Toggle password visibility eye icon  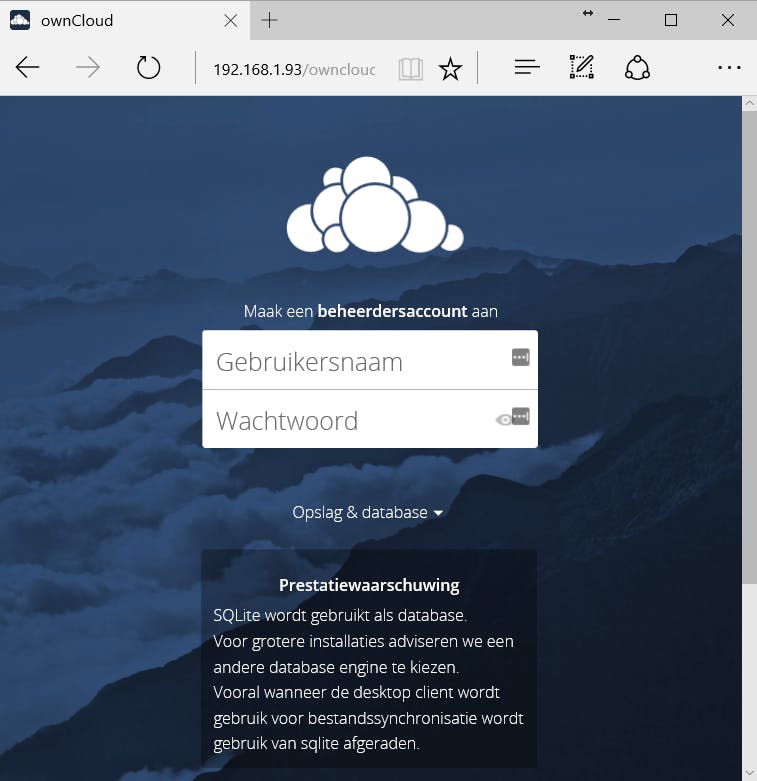click(x=504, y=420)
